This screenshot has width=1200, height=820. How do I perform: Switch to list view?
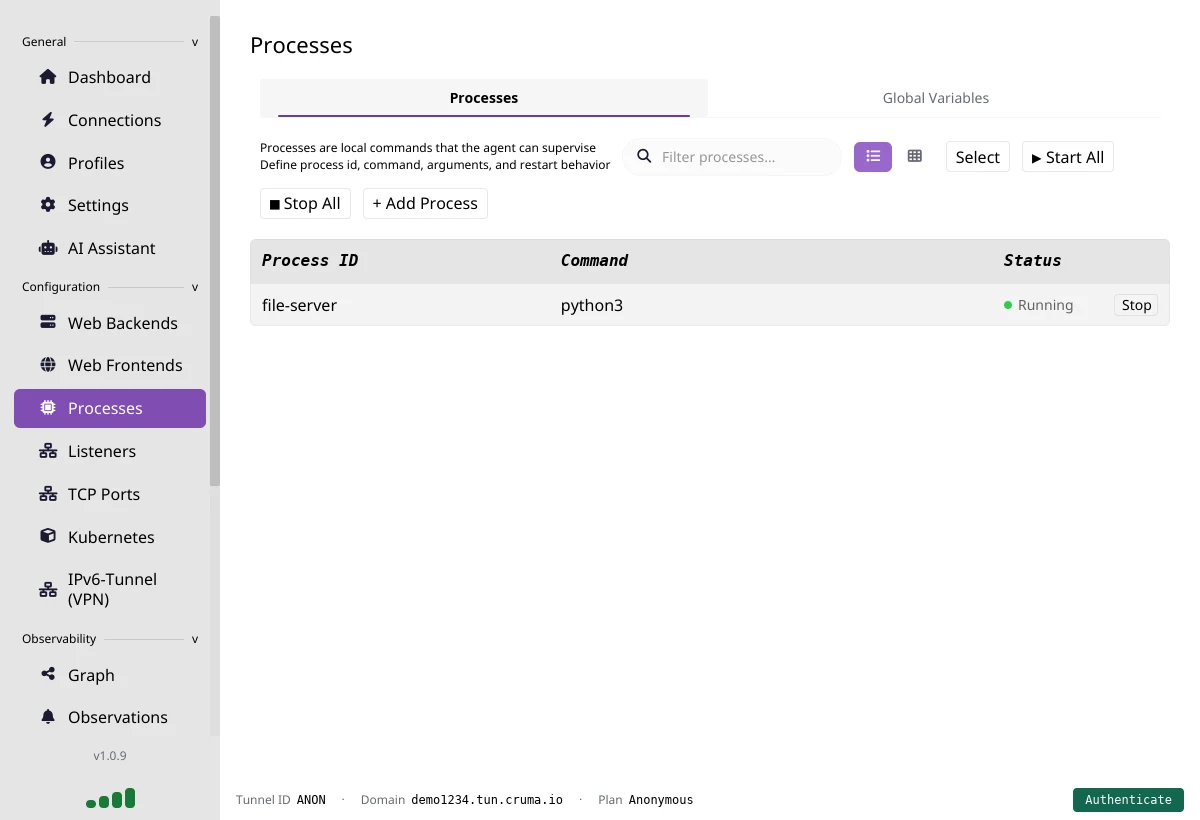pyautogui.click(x=873, y=156)
